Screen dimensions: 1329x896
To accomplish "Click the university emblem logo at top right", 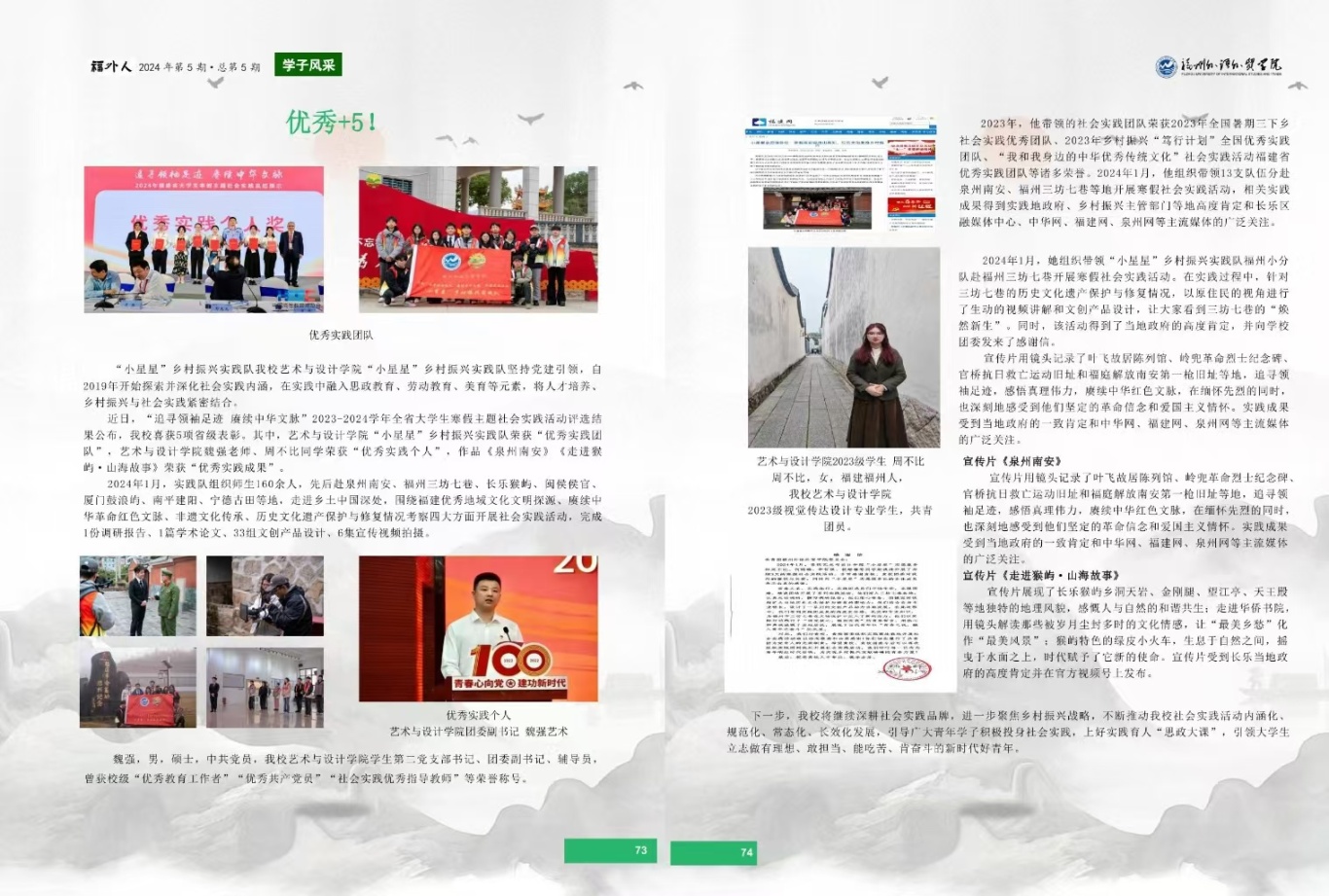I will point(1166,66).
